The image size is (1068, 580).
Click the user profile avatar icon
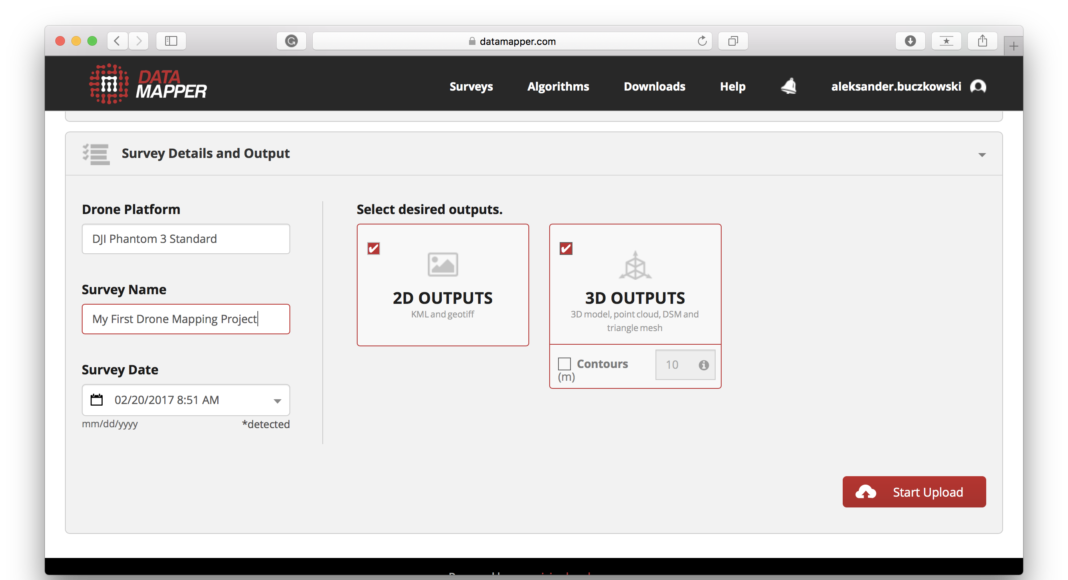point(978,87)
